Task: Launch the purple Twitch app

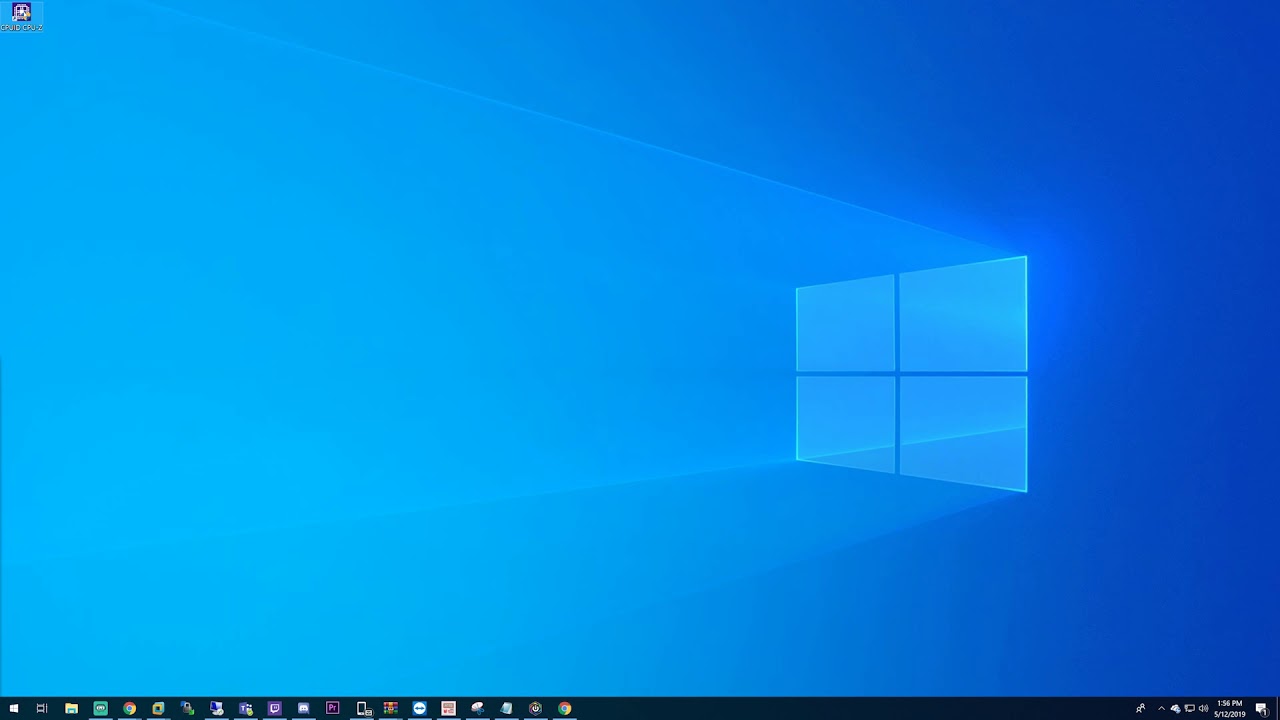Action: click(x=274, y=708)
